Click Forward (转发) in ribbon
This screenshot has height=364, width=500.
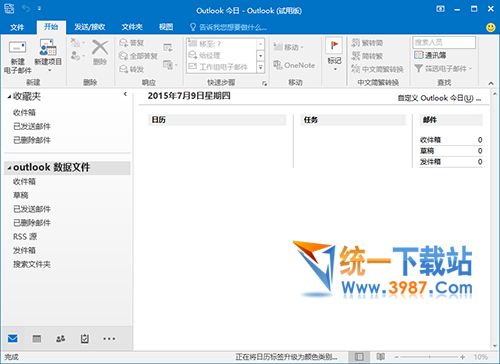click(x=132, y=69)
